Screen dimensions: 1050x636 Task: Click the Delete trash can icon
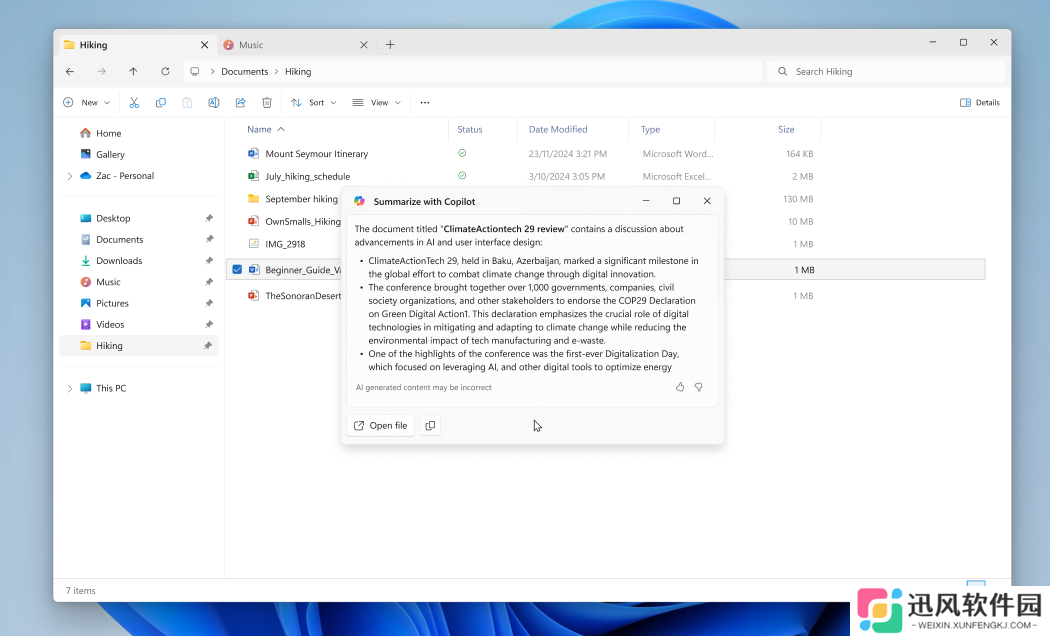coord(267,102)
